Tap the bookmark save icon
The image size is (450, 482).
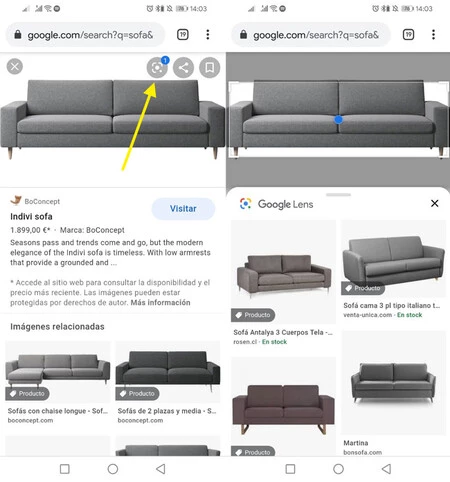[210, 68]
